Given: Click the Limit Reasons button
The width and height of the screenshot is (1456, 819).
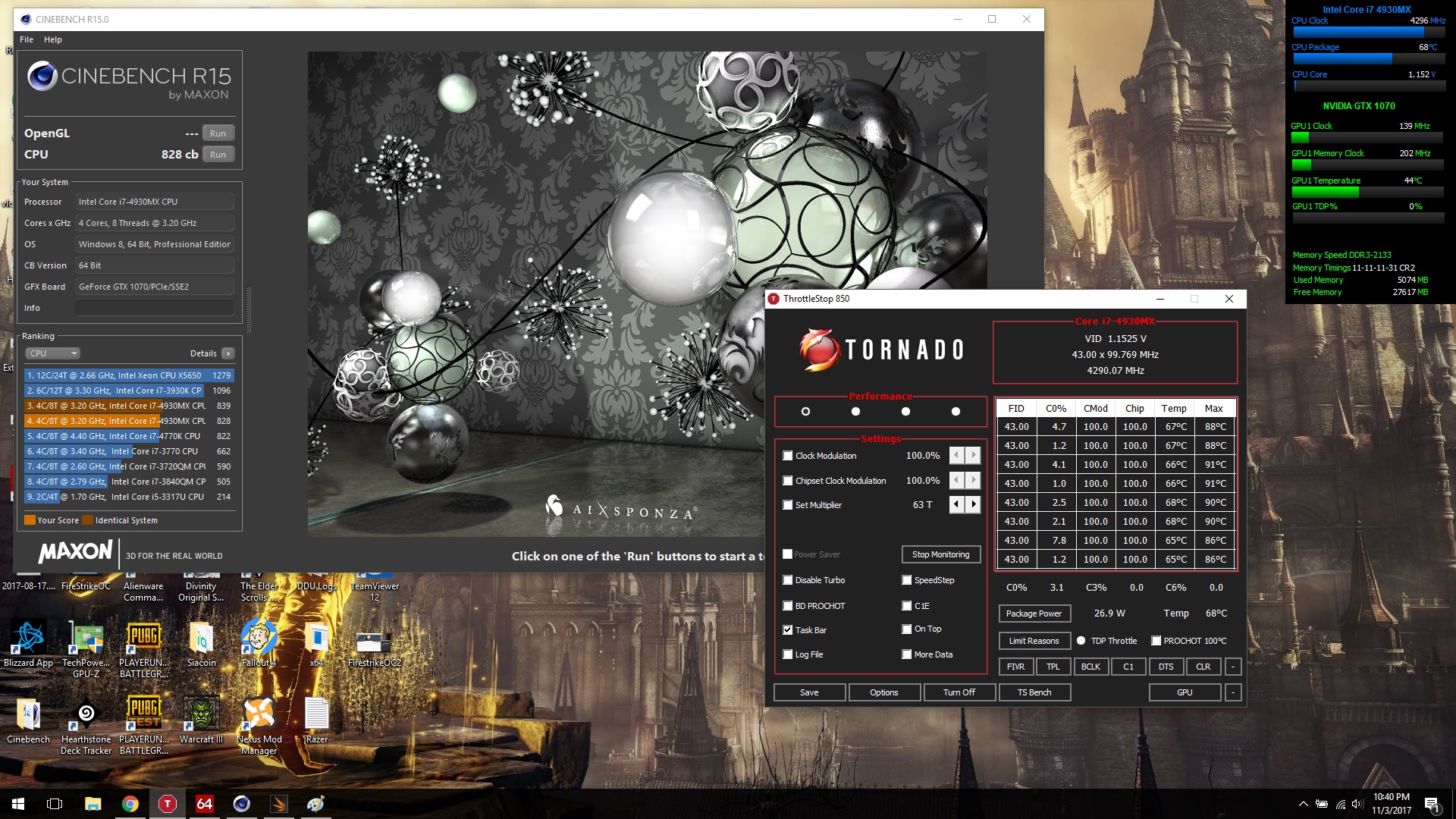Looking at the screenshot, I should pyautogui.click(x=1034, y=641).
